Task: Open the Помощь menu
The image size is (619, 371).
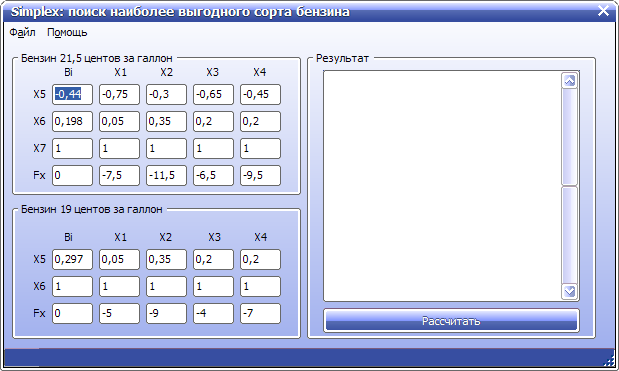Action: click(67, 32)
